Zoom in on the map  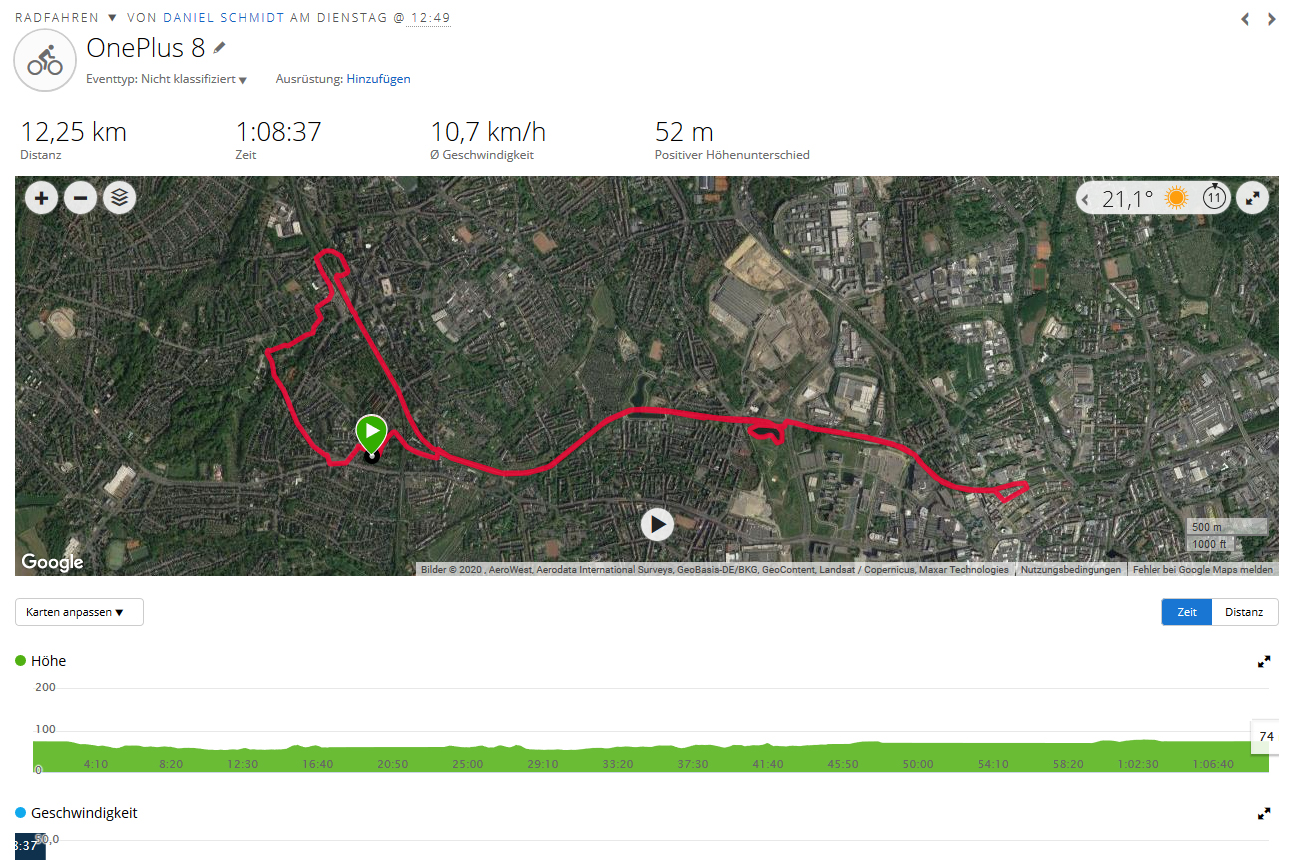click(41, 198)
